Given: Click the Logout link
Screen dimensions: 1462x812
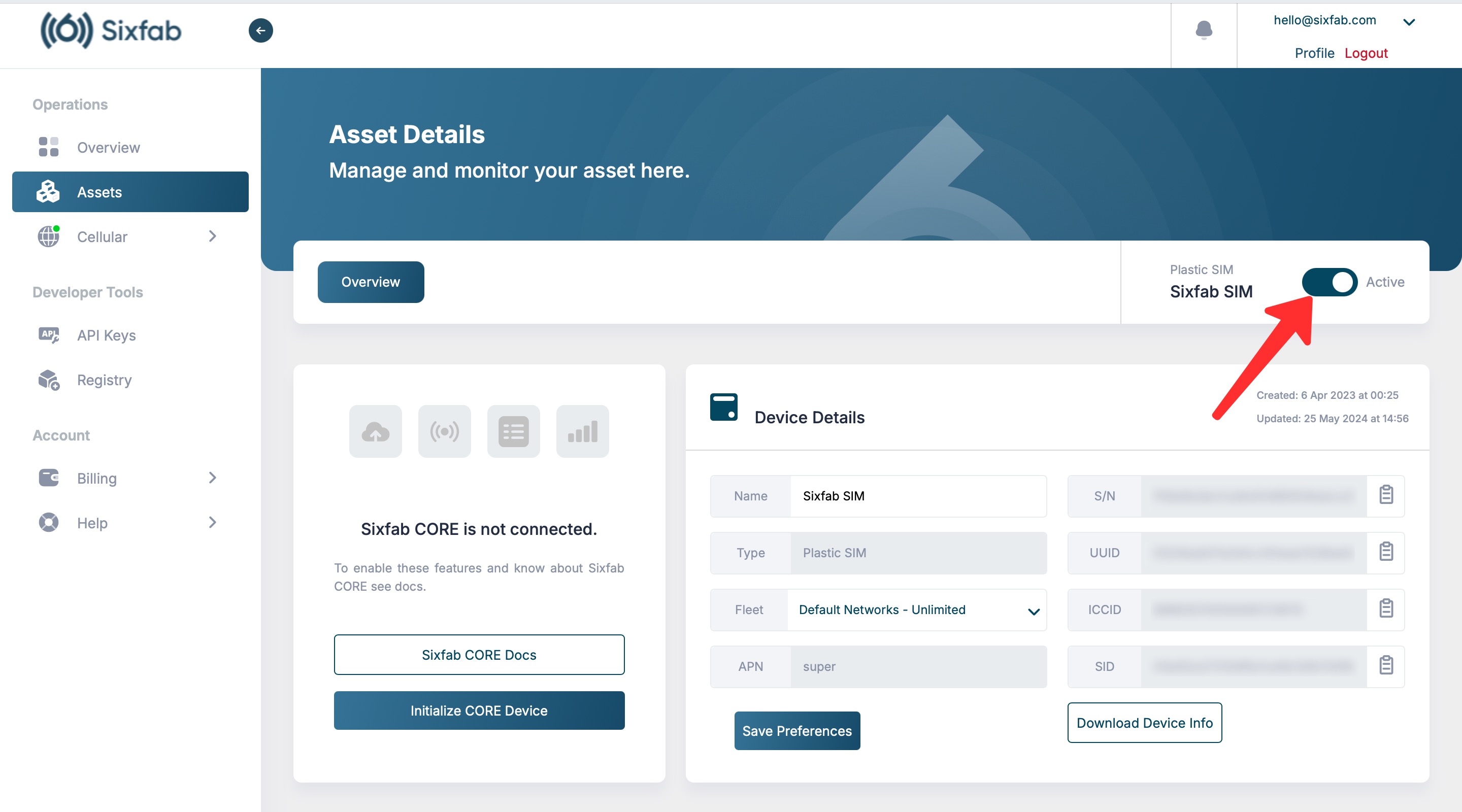Looking at the screenshot, I should click(1366, 53).
